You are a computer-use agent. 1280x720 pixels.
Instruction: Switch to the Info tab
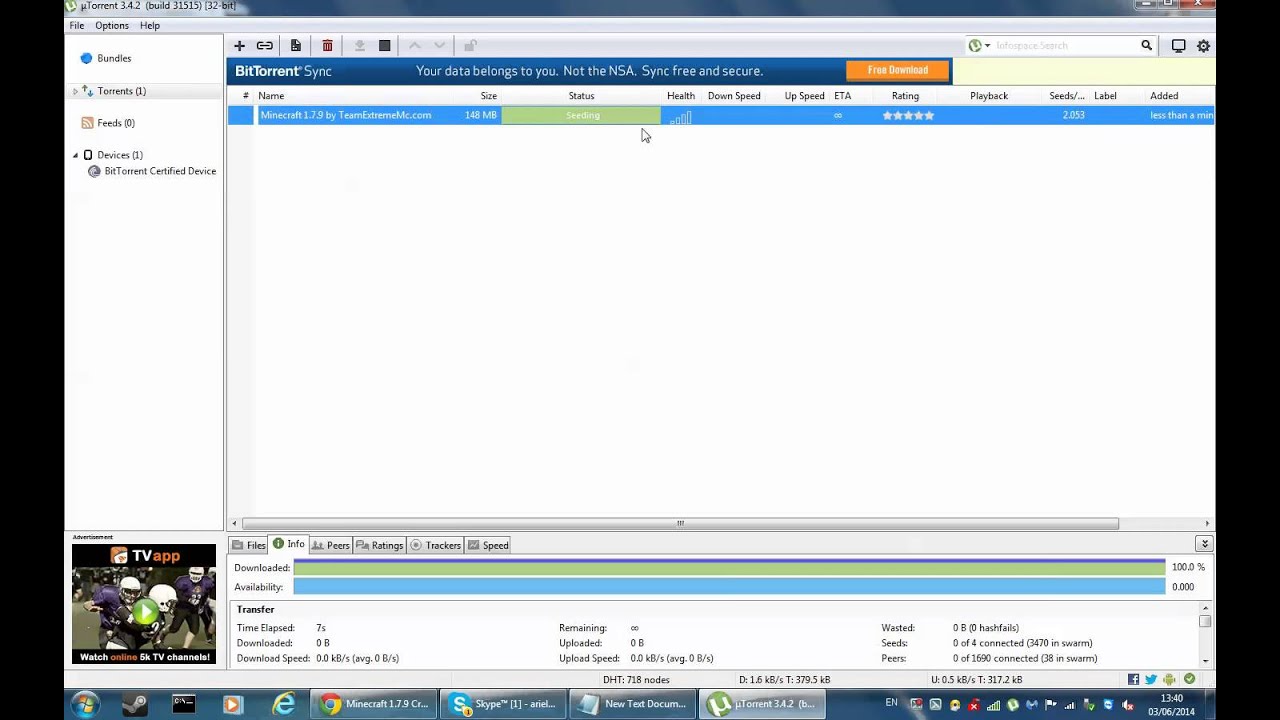[x=289, y=544]
